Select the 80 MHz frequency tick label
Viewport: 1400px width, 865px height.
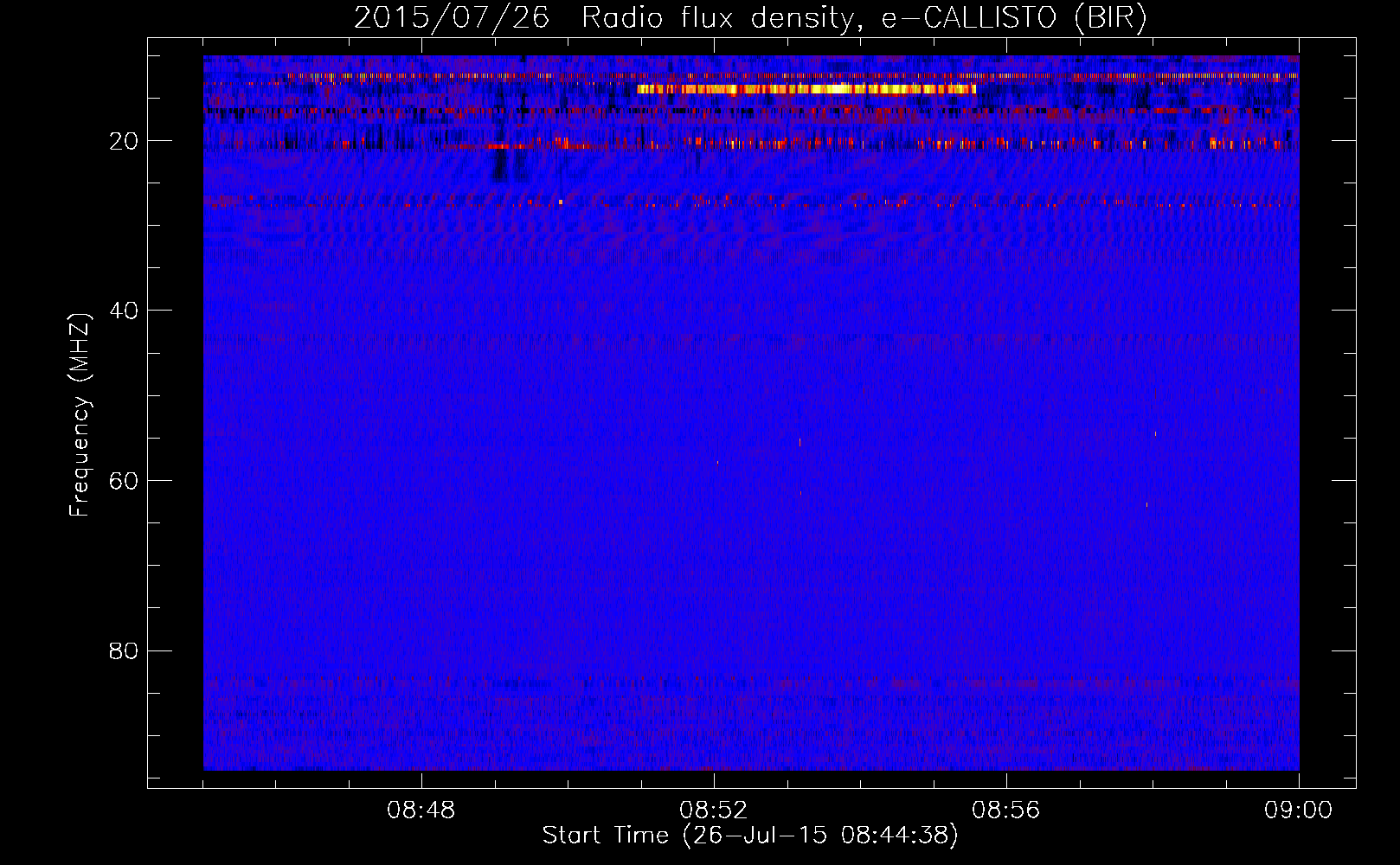tap(124, 650)
